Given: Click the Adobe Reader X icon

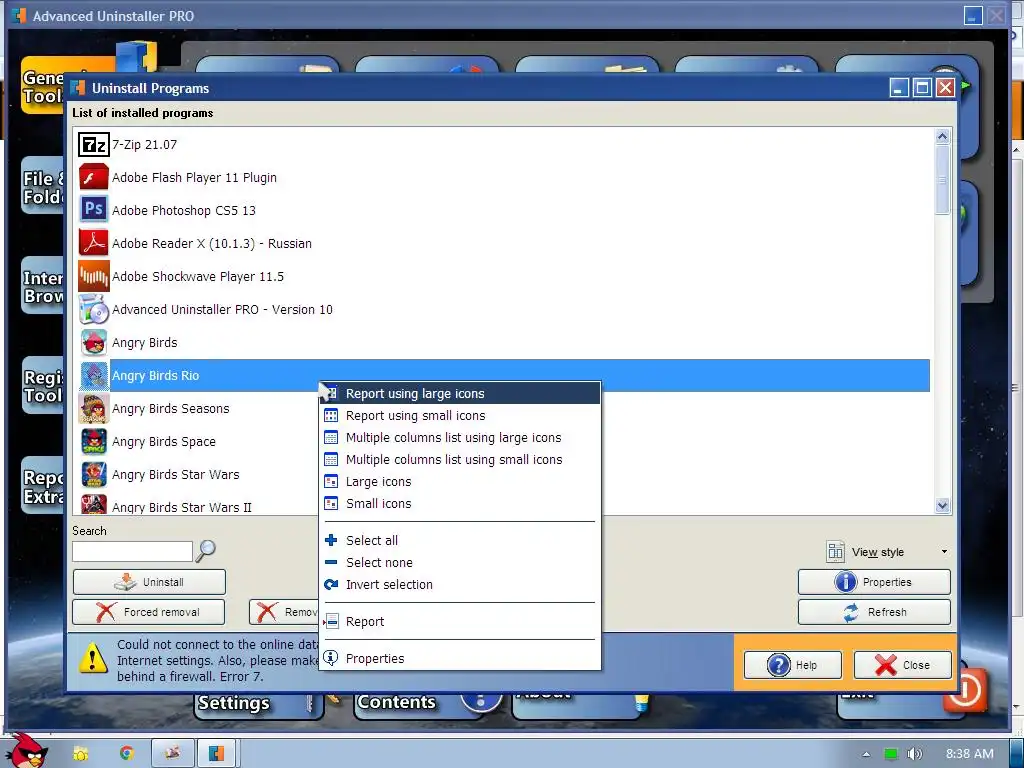Looking at the screenshot, I should click(93, 243).
